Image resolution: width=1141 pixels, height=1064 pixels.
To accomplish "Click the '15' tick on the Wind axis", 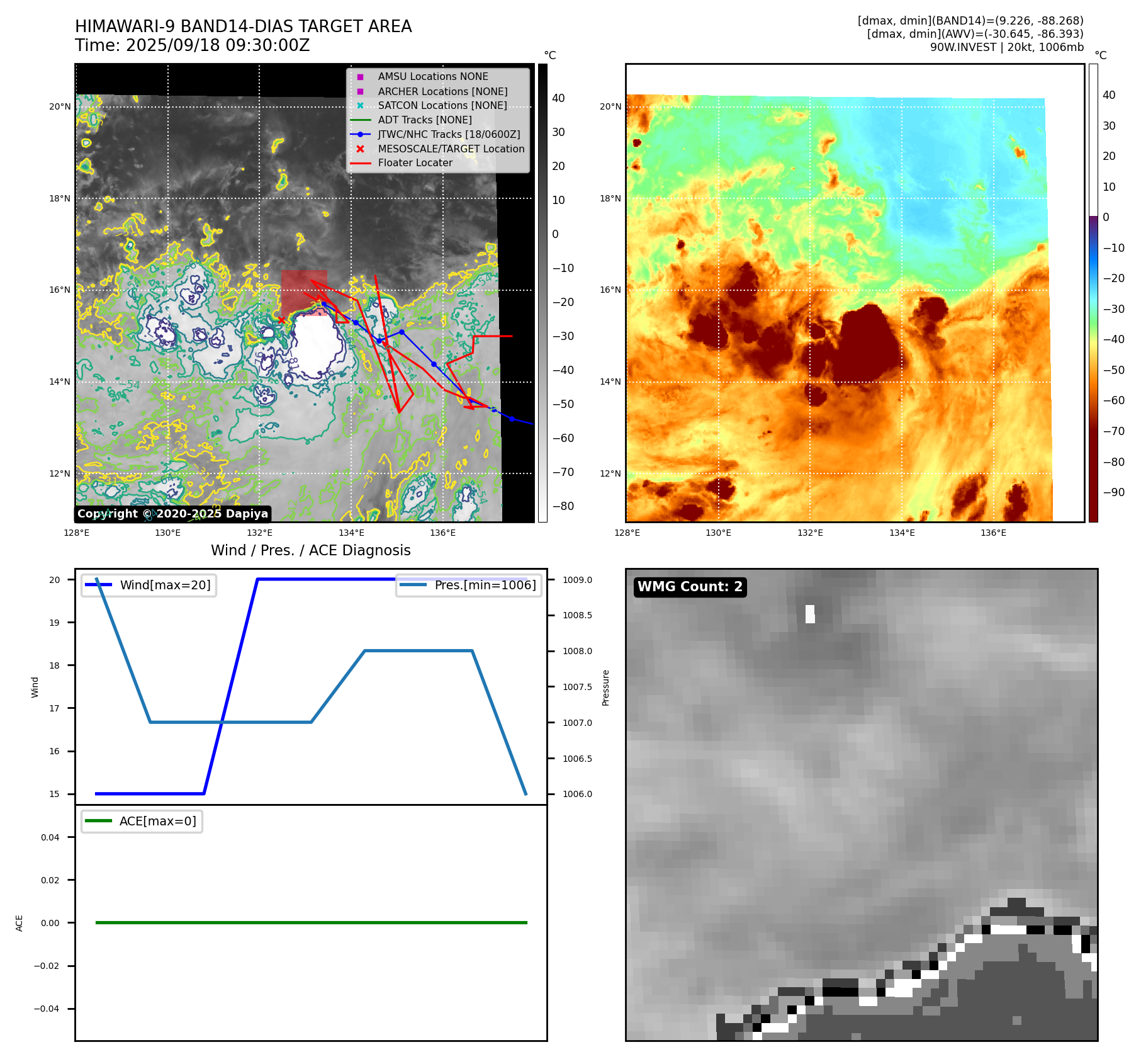I will (x=55, y=794).
